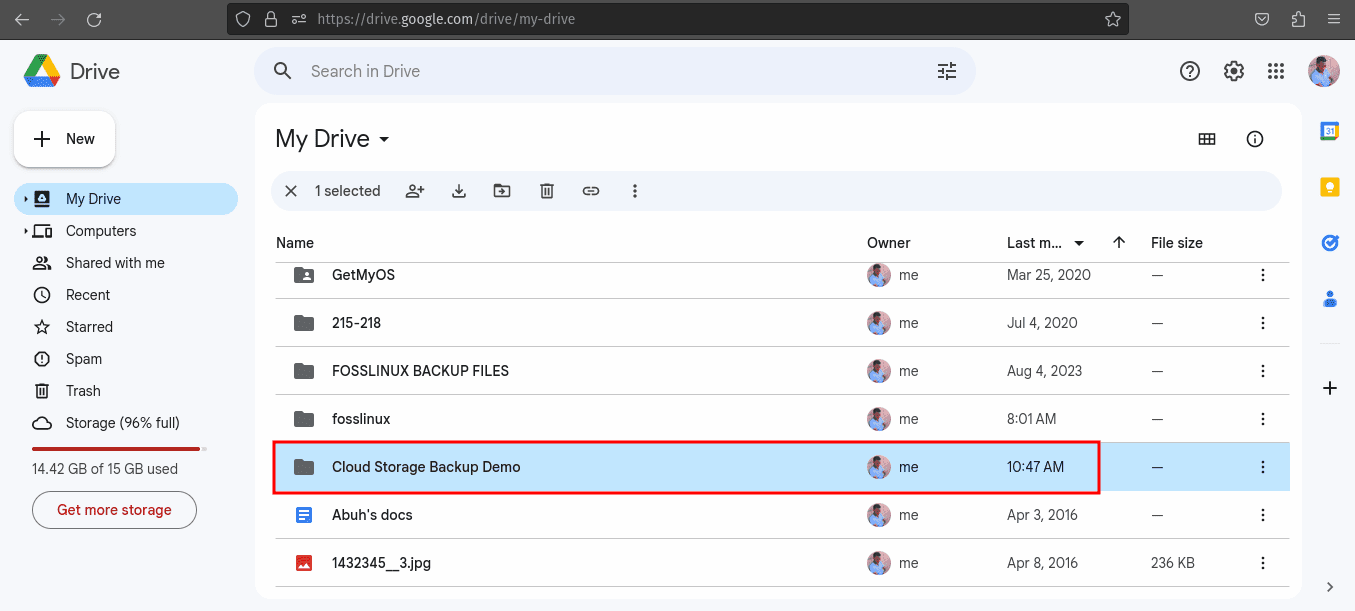Screen dimensions: 1355x611
Task: Select the Abuh's docs document
Action: pos(782,515)
